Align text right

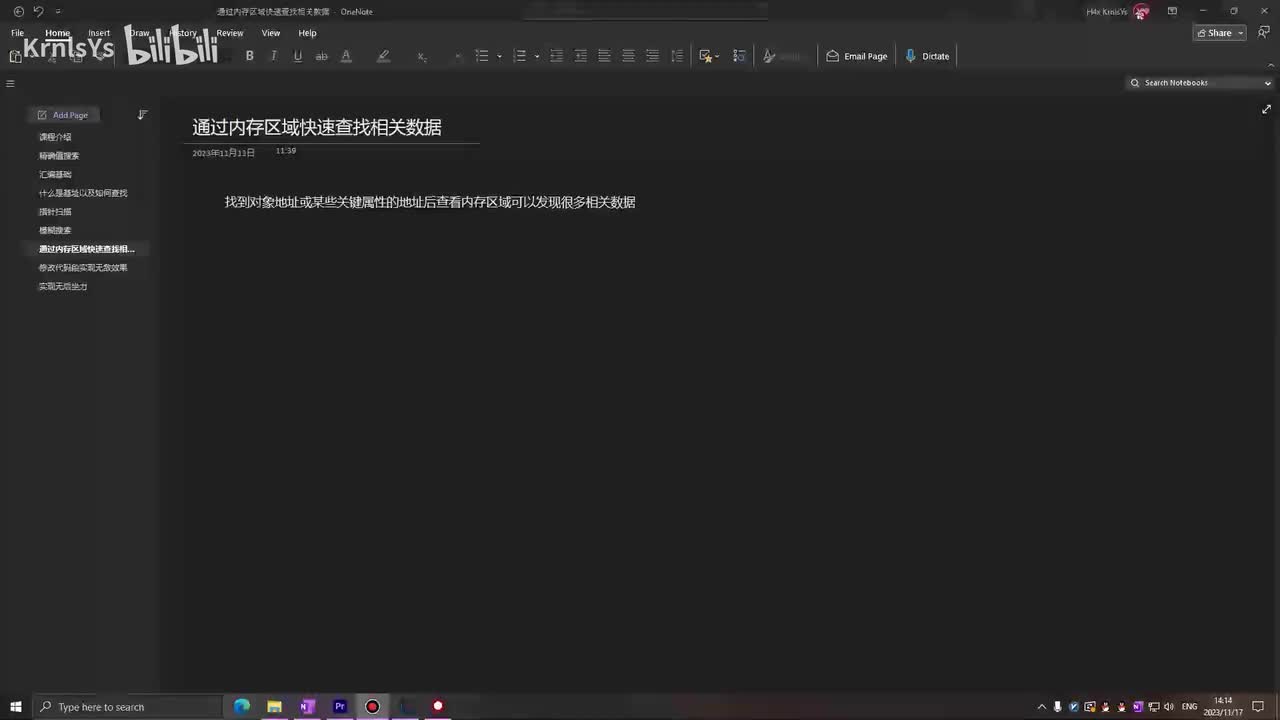point(652,56)
